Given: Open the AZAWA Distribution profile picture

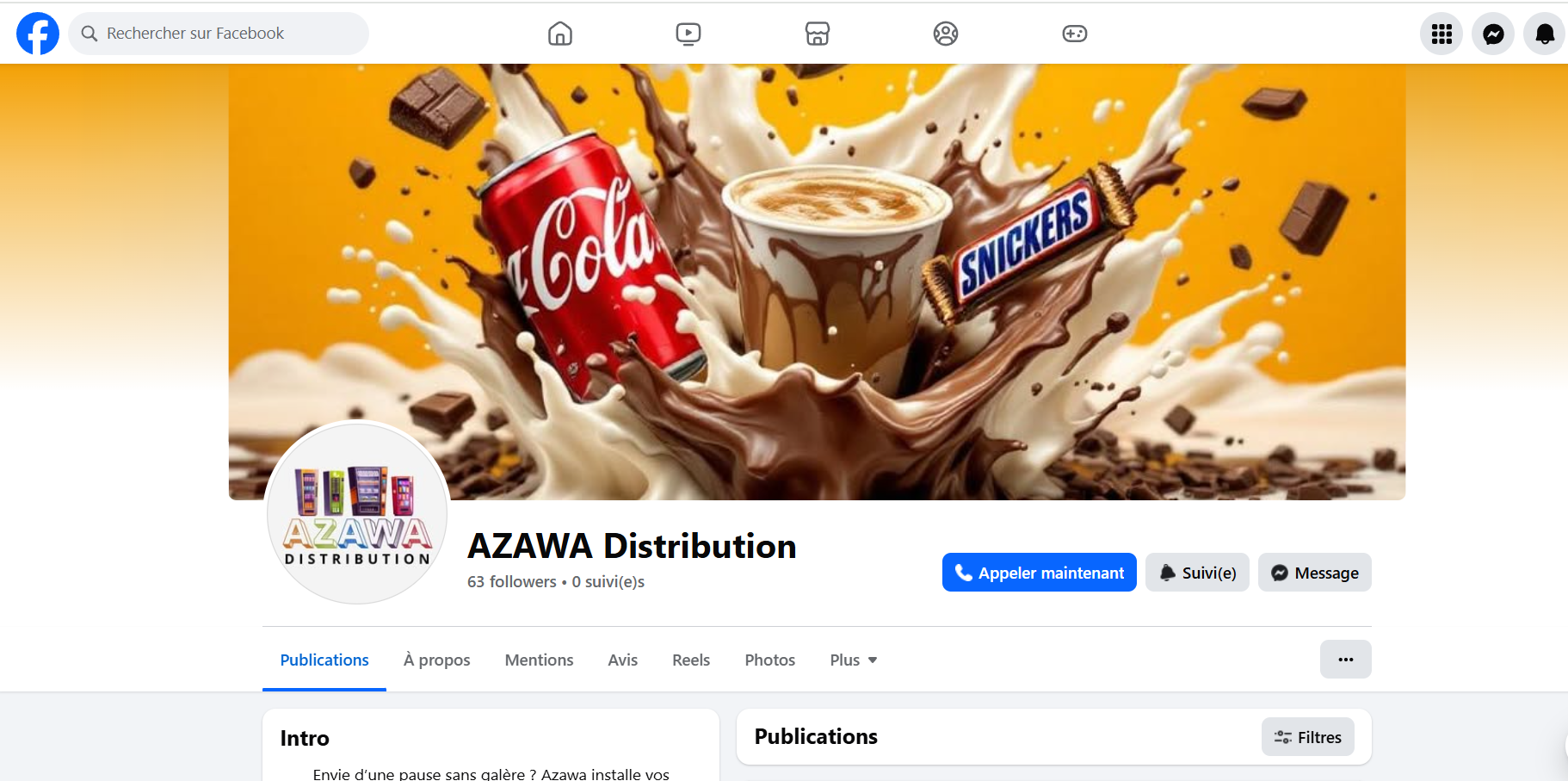Looking at the screenshot, I should click(x=357, y=513).
